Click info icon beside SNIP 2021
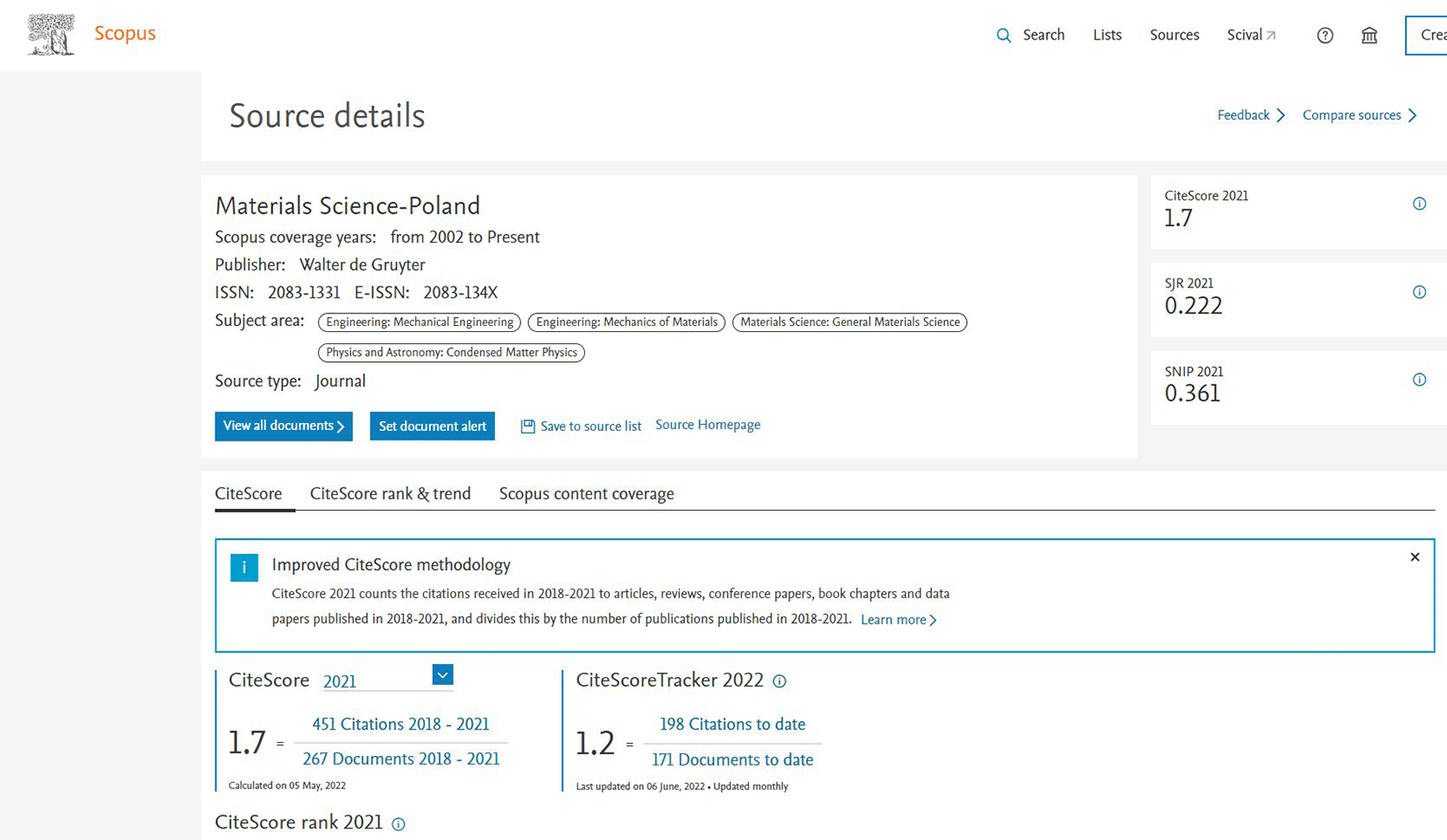Image resolution: width=1447 pixels, height=840 pixels. click(1419, 379)
